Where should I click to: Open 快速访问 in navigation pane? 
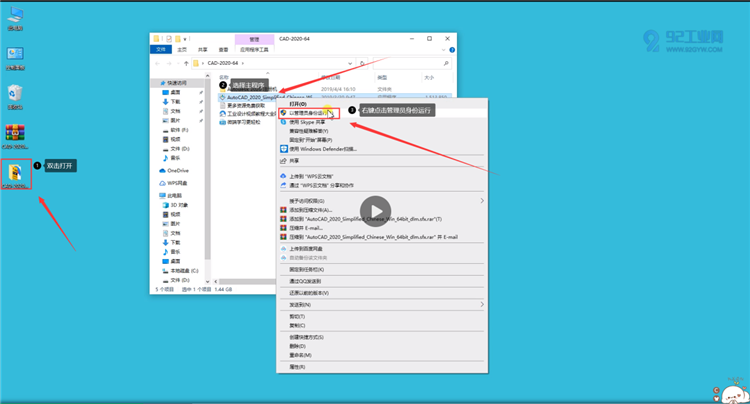[x=174, y=83]
